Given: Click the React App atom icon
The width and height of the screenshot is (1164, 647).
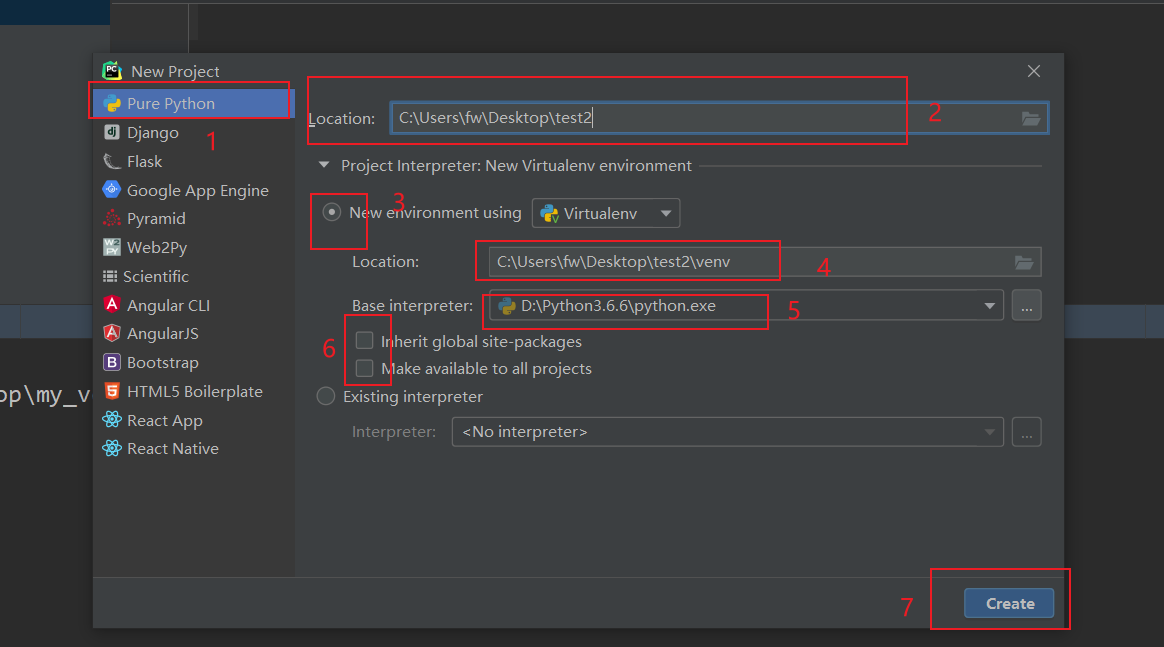Looking at the screenshot, I should coord(111,419).
